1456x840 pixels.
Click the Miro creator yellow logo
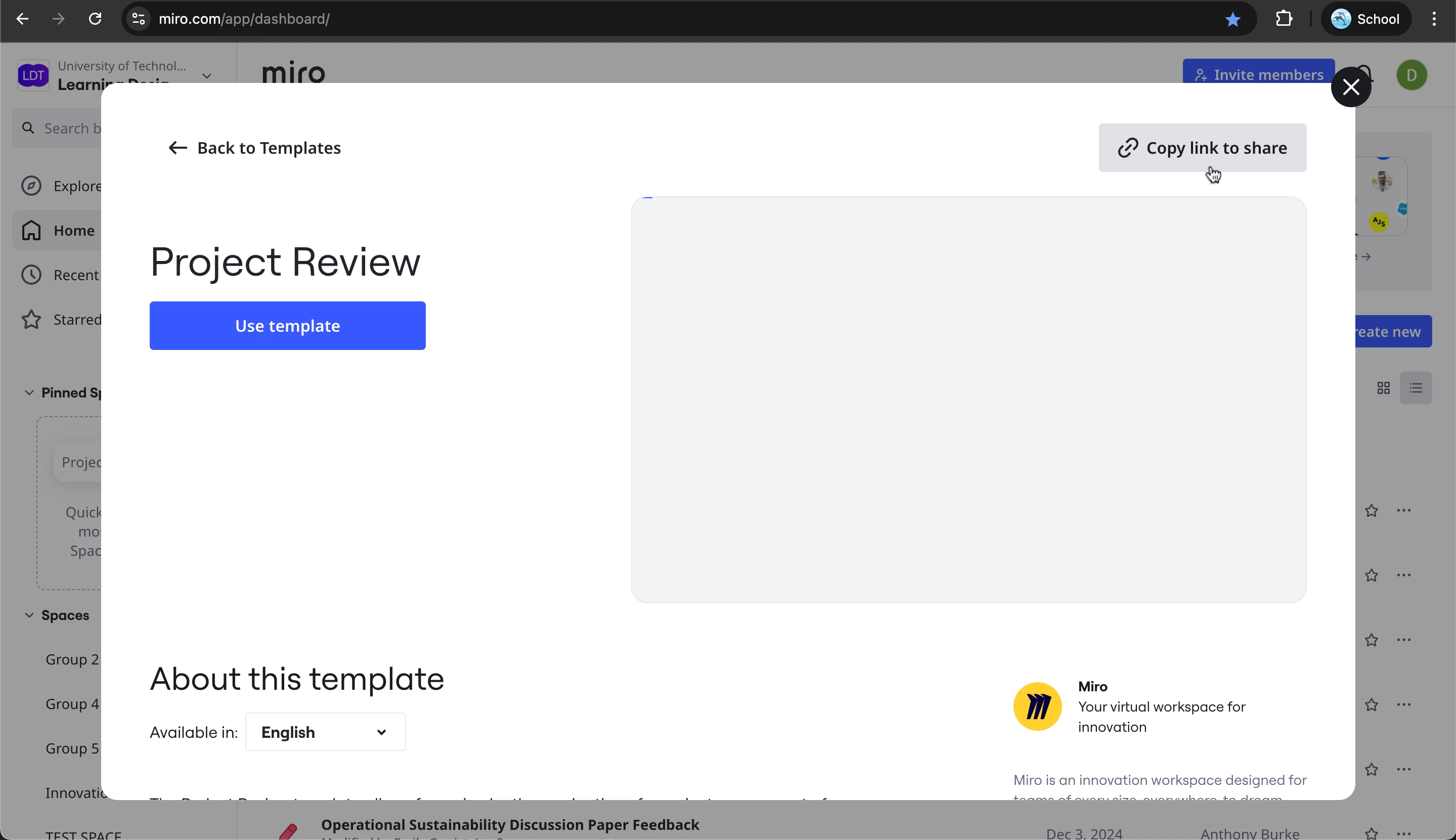[x=1037, y=706]
